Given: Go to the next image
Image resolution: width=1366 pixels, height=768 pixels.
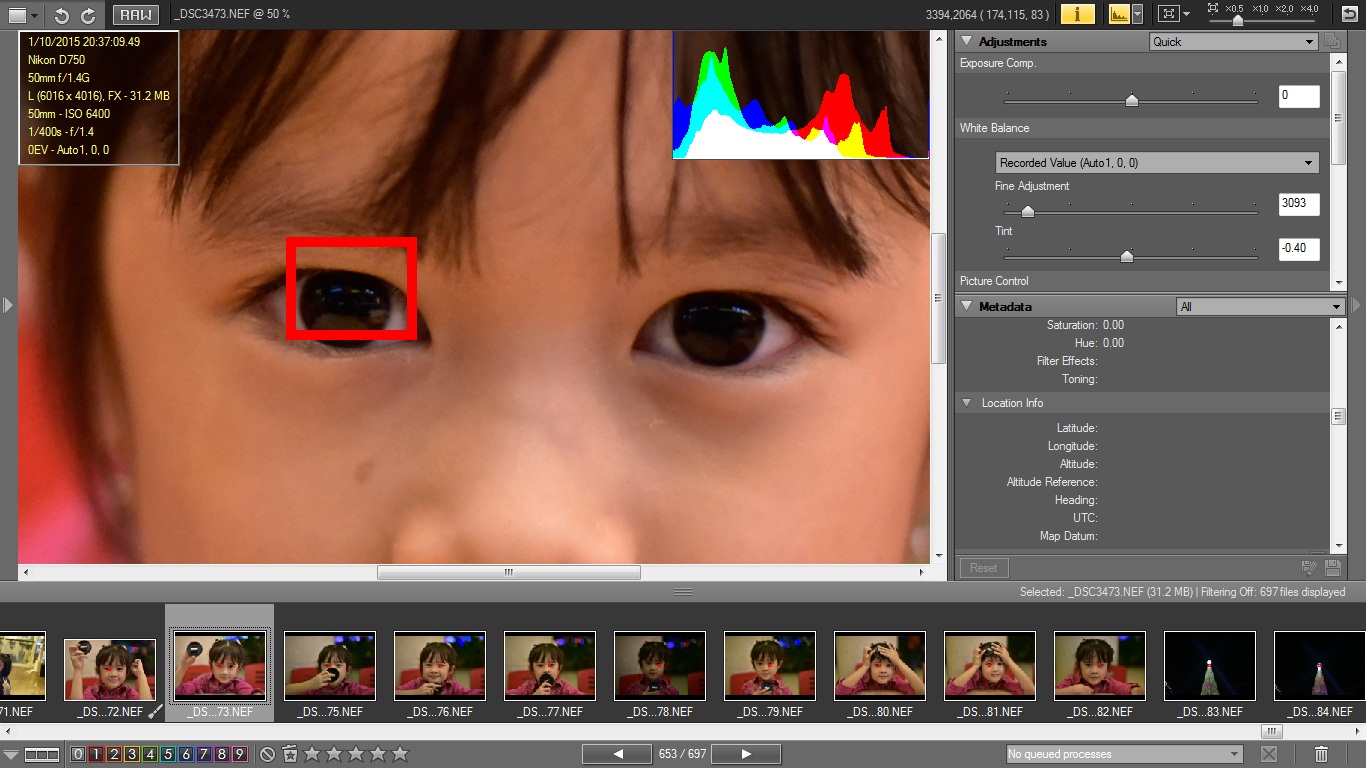Looking at the screenshot, I should [x=746, y=754].
